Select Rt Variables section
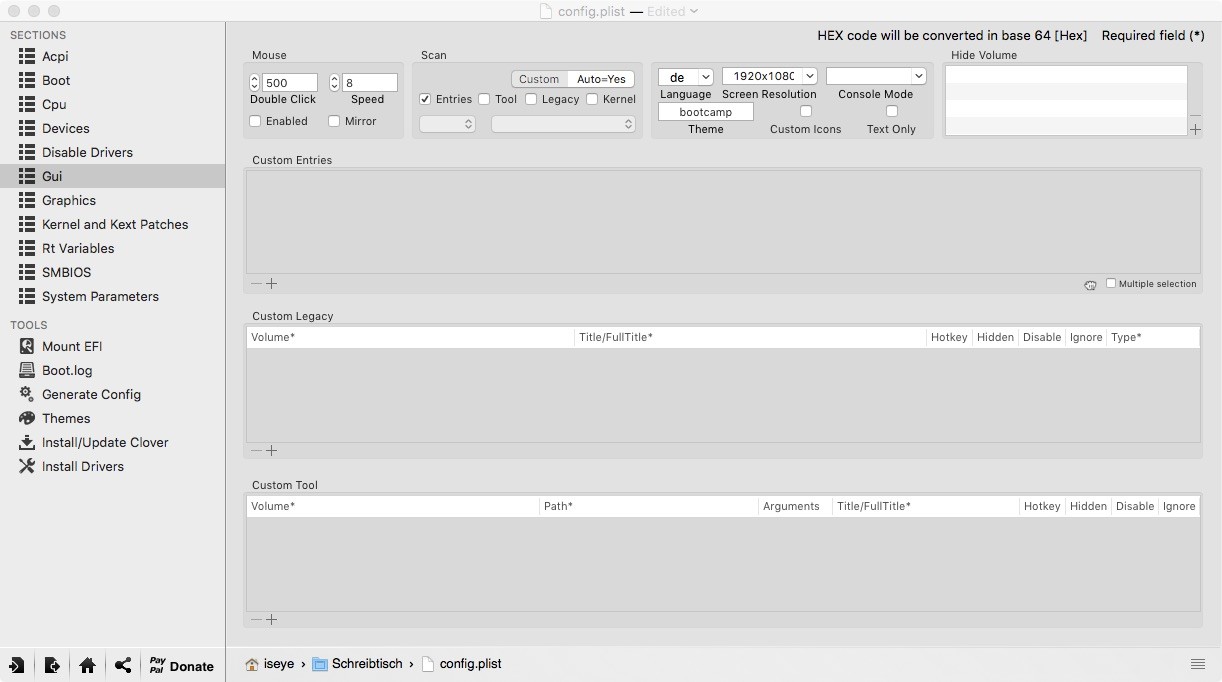The width and height of the screenshot is (1222, 682). click(112, 248)
